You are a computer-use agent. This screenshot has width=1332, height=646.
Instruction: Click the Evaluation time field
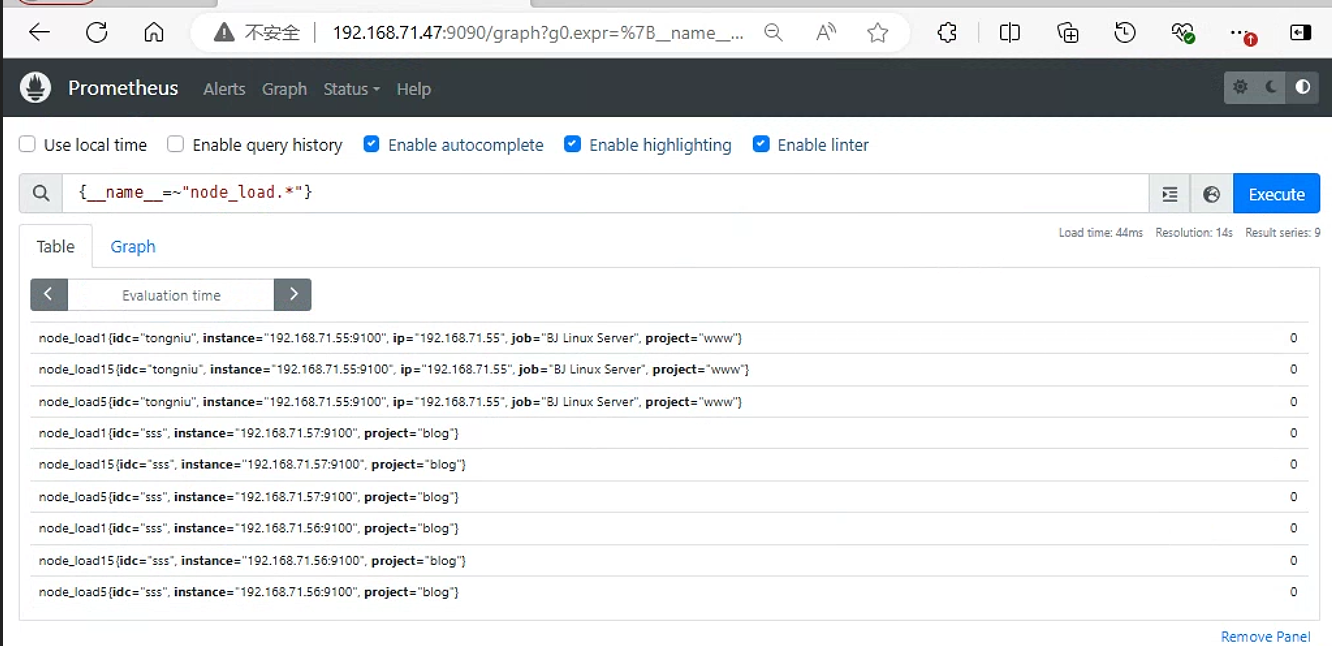point(171,295)
